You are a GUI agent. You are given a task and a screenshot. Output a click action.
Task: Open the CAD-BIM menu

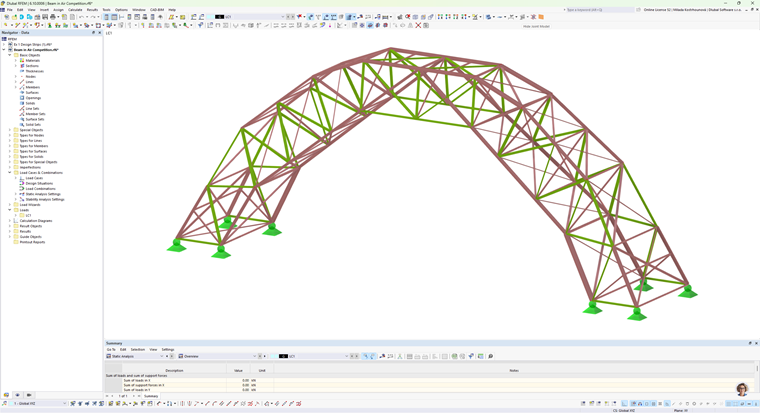tap(157, 10)
